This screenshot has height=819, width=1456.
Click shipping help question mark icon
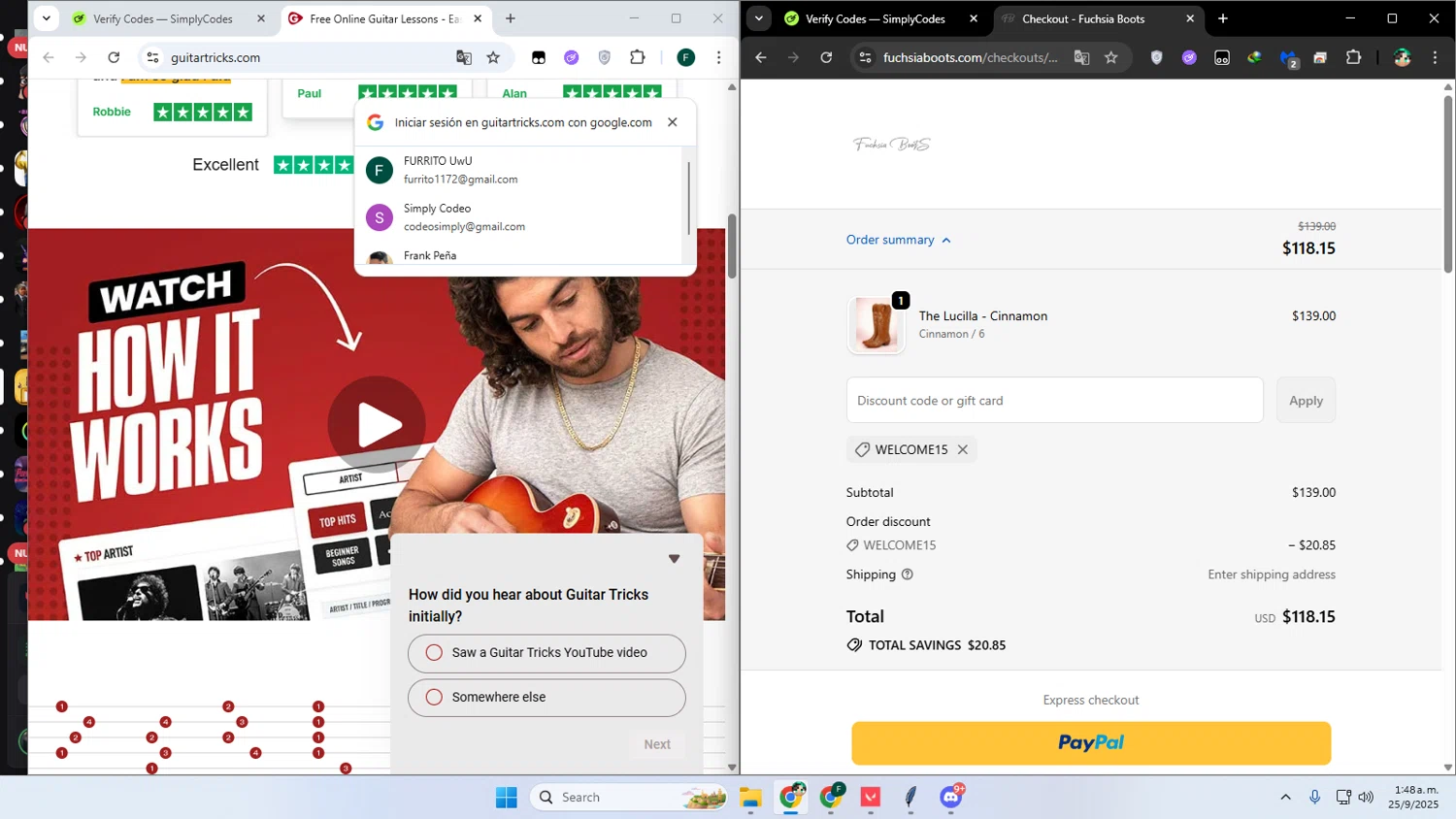click(908, 574)
